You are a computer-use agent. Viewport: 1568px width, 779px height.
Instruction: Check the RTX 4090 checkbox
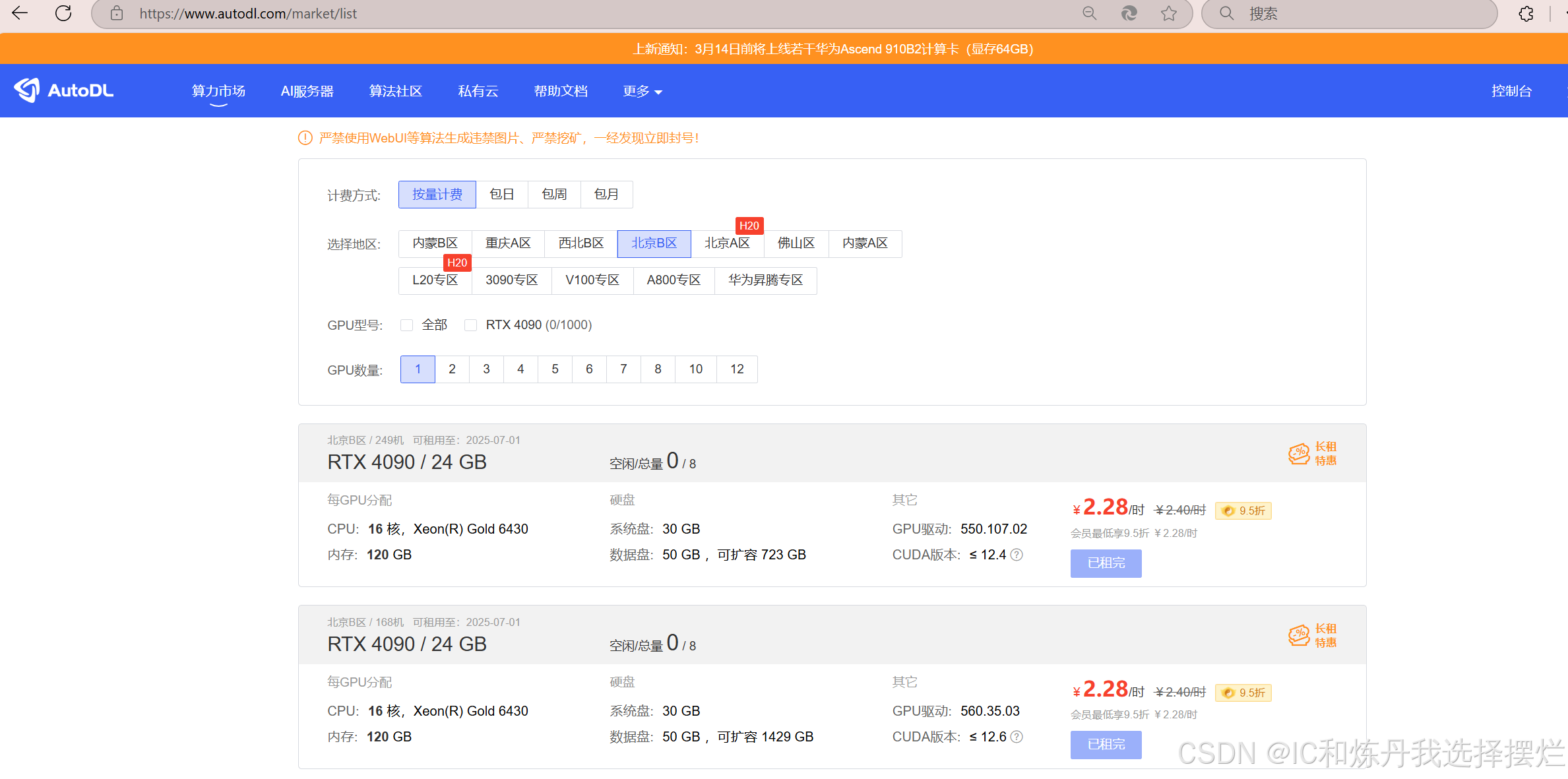pos(470,325)
